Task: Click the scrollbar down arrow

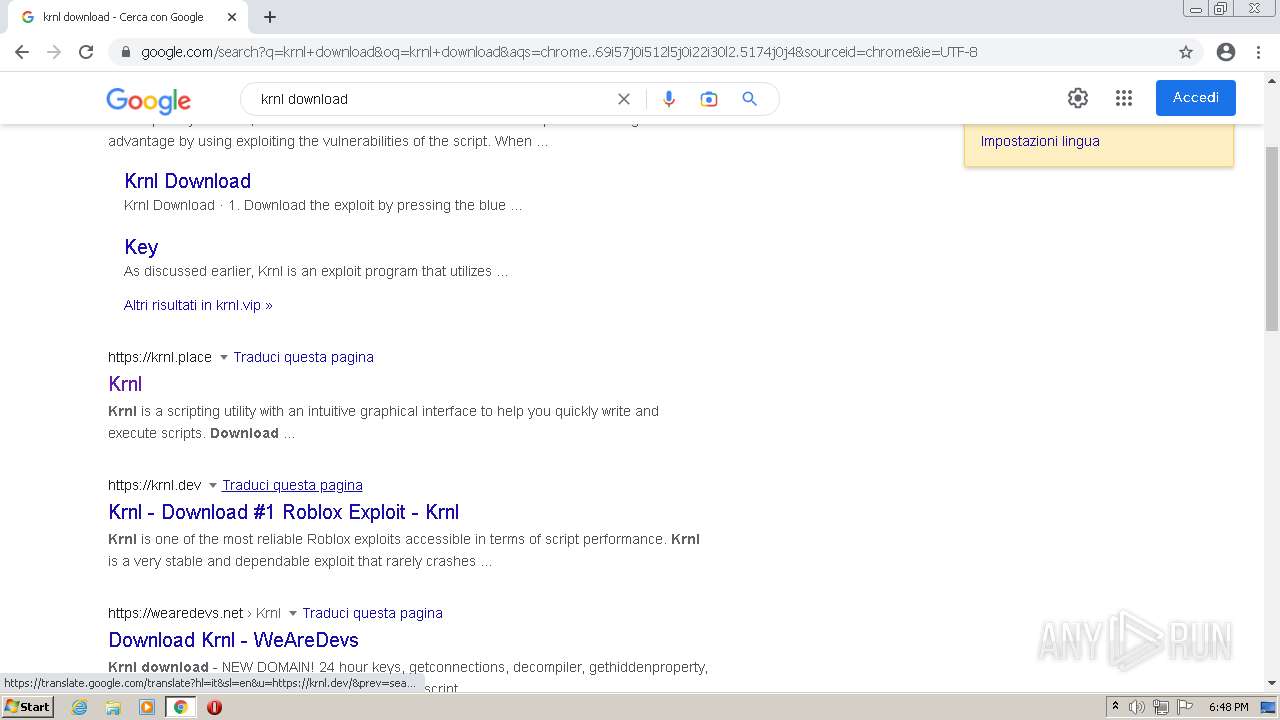Action: coord(1272,684)
